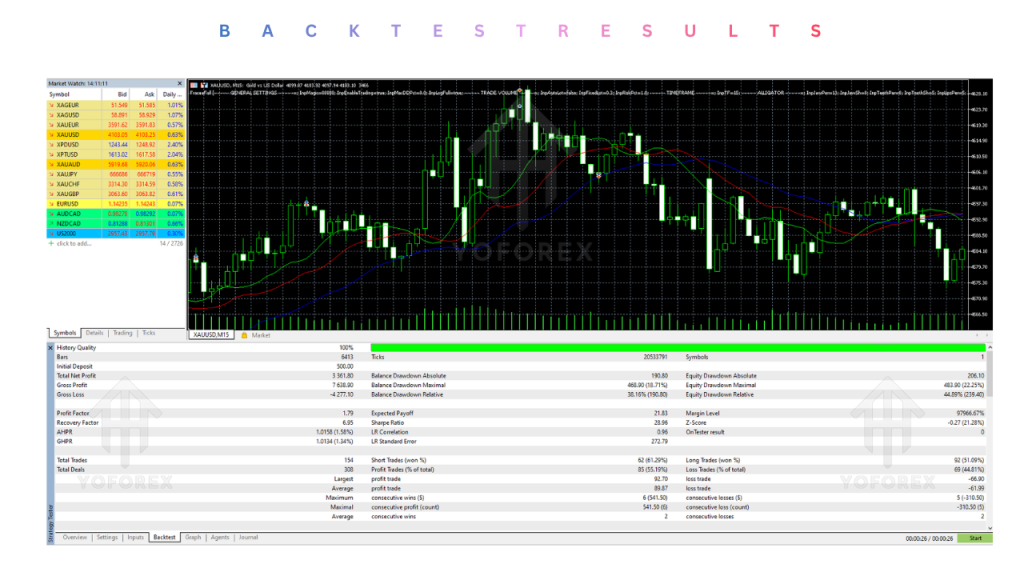The image size is (1024, 576).
Task: Select the XAUUSD,M15 chart tab
Action: [x=211, y=334]
